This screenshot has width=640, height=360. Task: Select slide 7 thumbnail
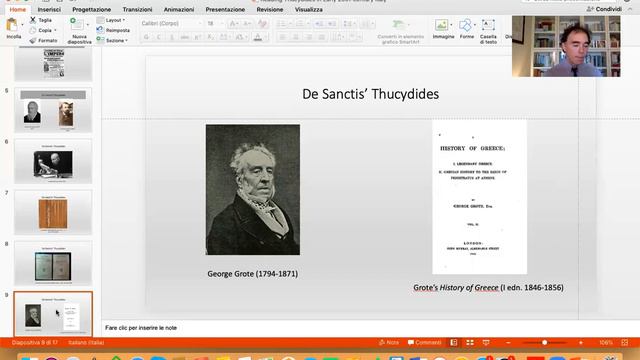tap(53, 212)
